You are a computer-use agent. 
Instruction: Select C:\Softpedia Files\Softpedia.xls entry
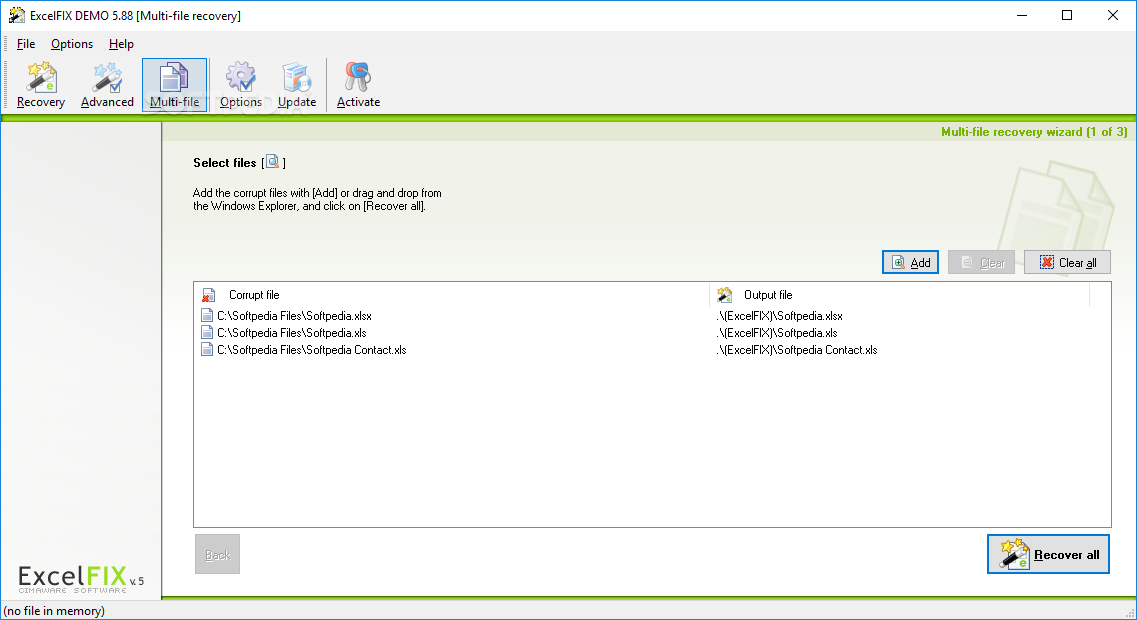292,333
